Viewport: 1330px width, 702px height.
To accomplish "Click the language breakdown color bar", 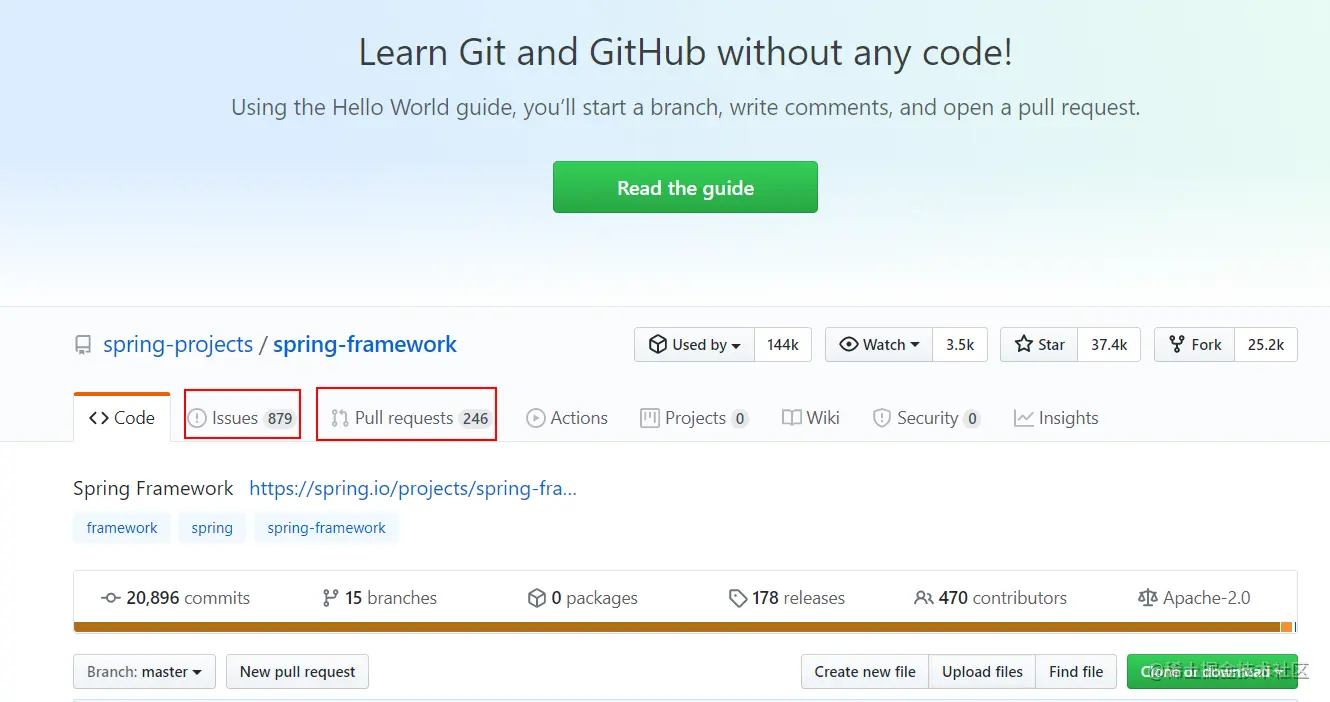I will coord(685,627).
